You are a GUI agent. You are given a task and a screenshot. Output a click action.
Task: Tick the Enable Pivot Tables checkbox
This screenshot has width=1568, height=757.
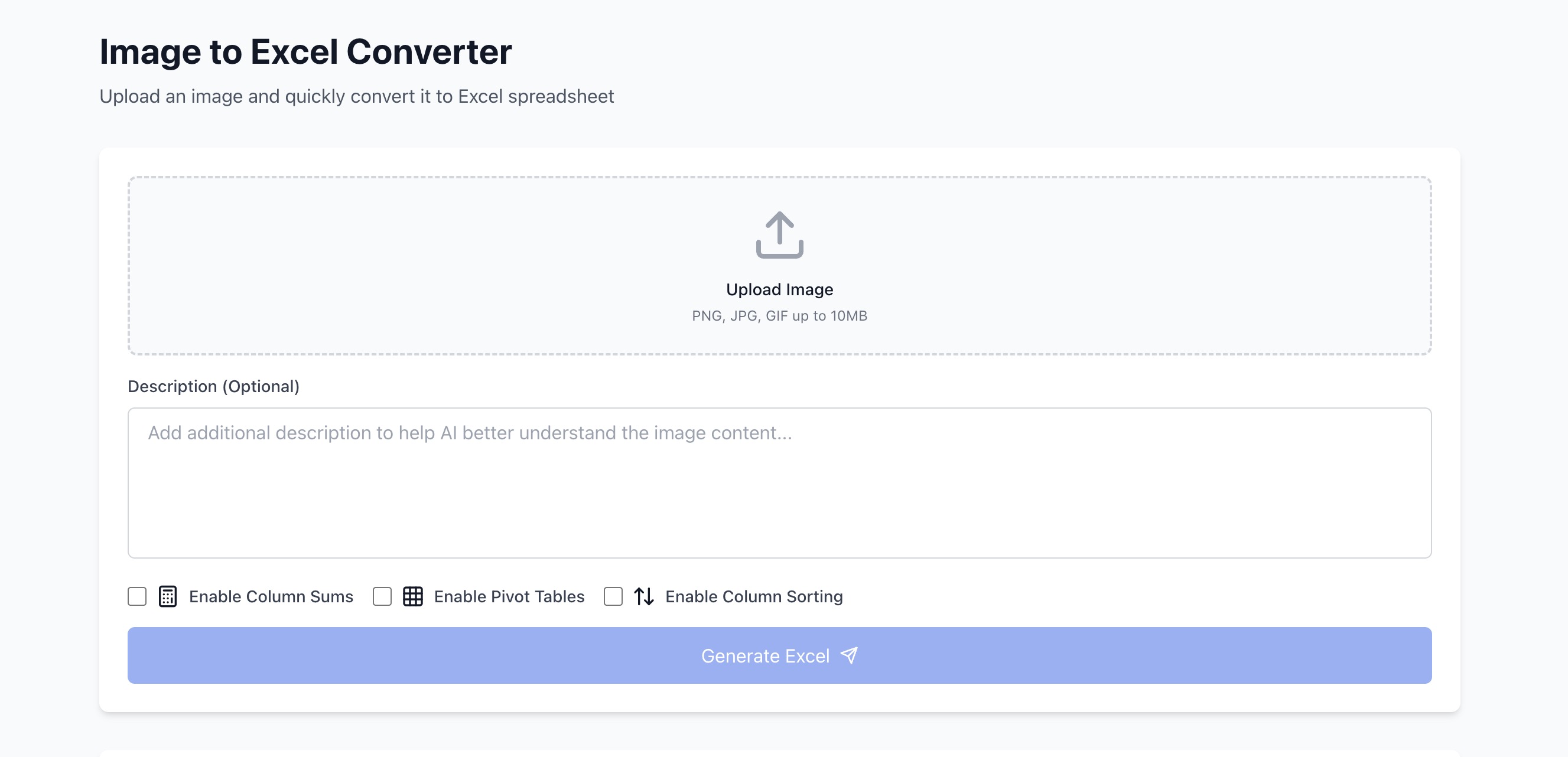(x=382, y=596)
